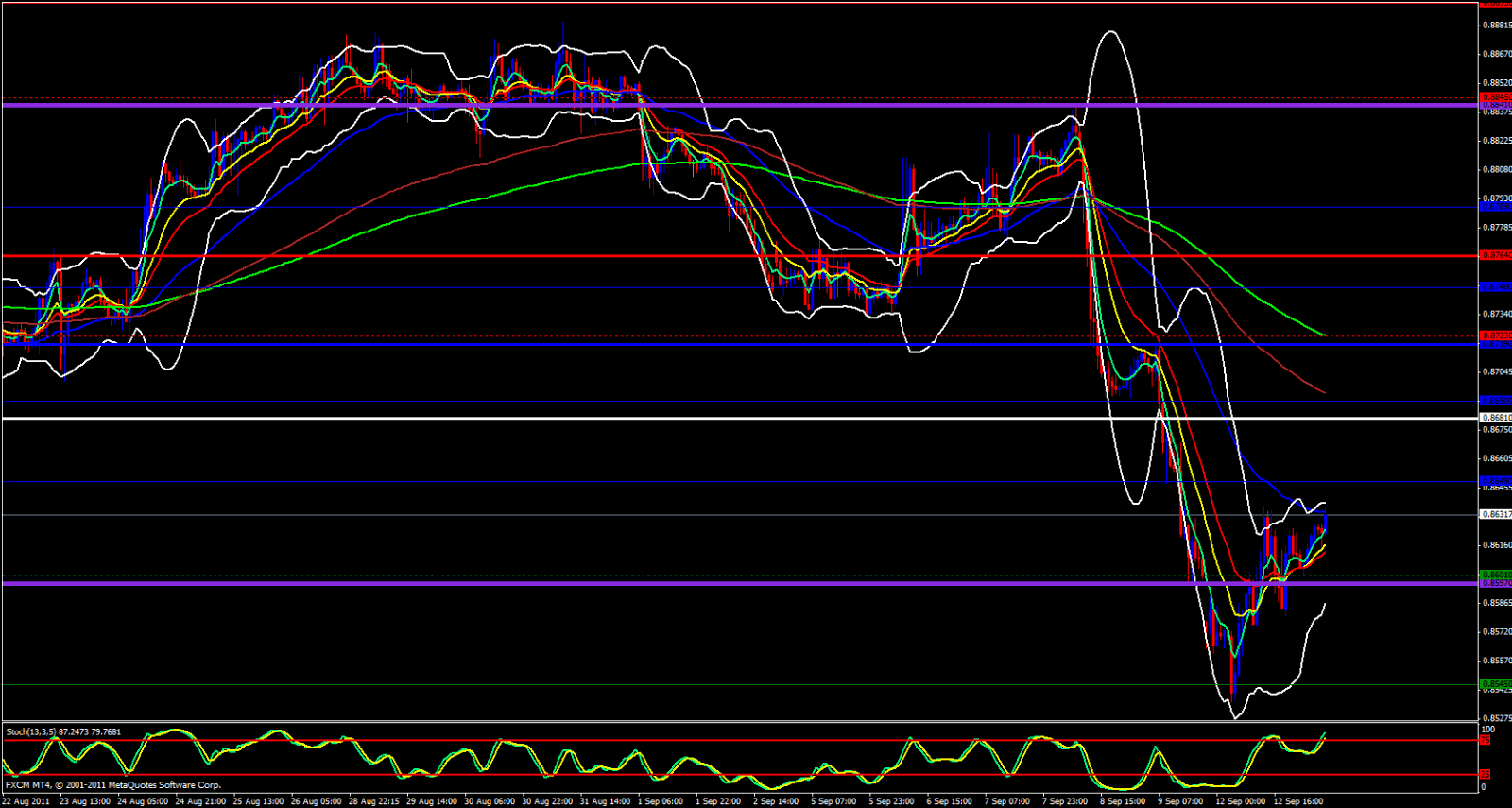Select the stochastic 75 level label
1512x808 pixels.
1485,740
